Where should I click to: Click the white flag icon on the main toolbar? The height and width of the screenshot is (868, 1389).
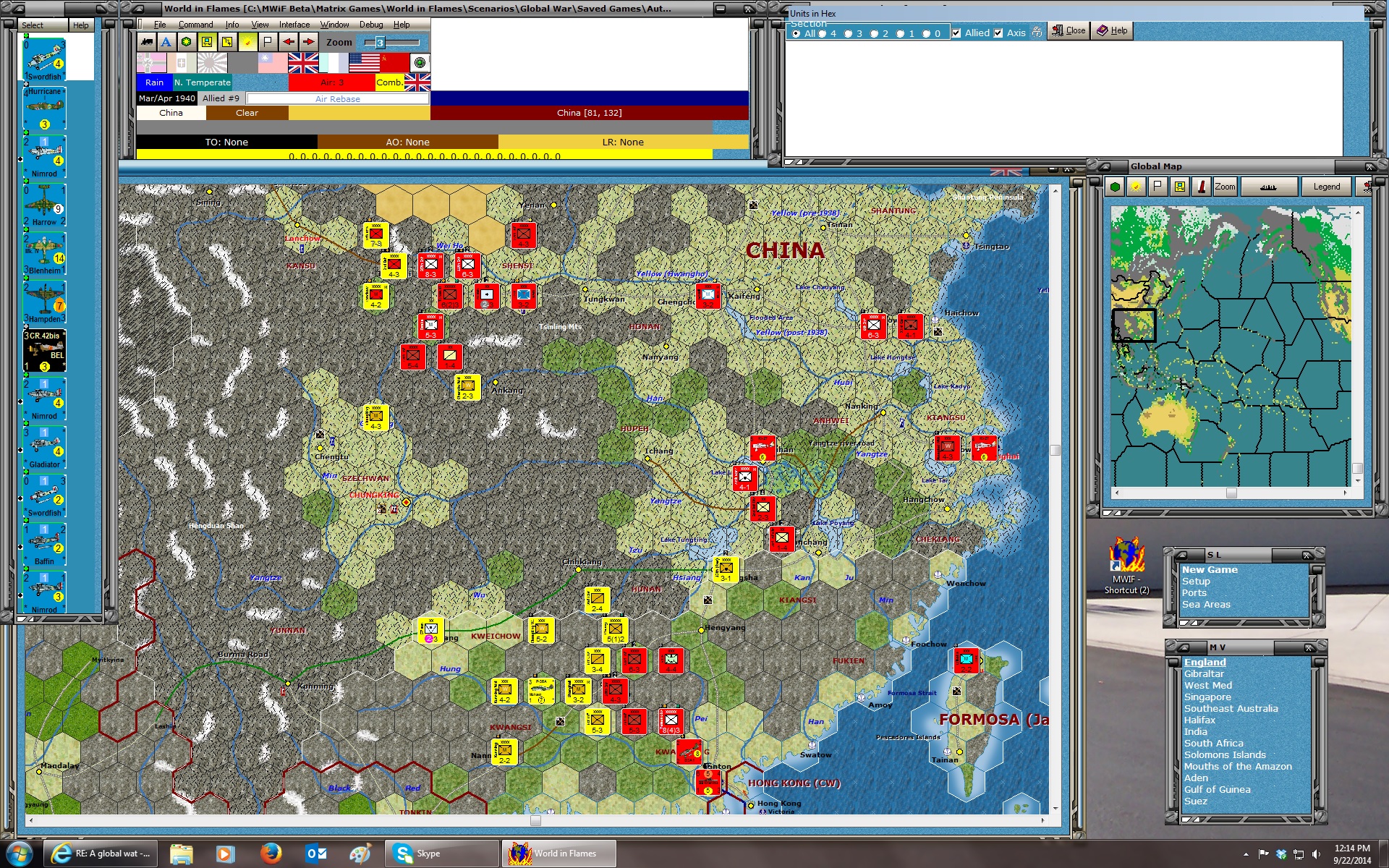[269, 41]
